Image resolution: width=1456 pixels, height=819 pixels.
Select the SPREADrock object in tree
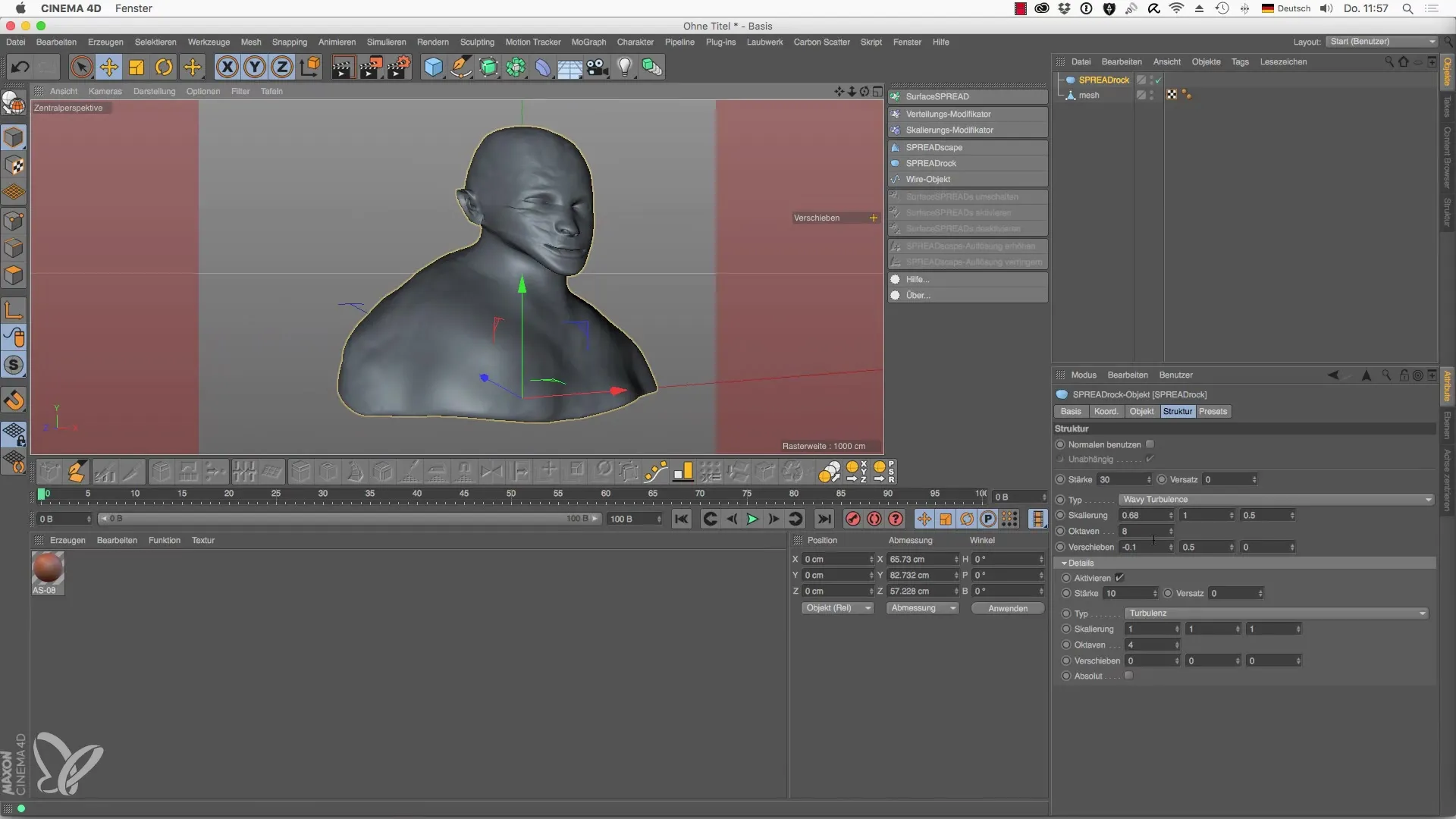click(x=1103, y=80)
